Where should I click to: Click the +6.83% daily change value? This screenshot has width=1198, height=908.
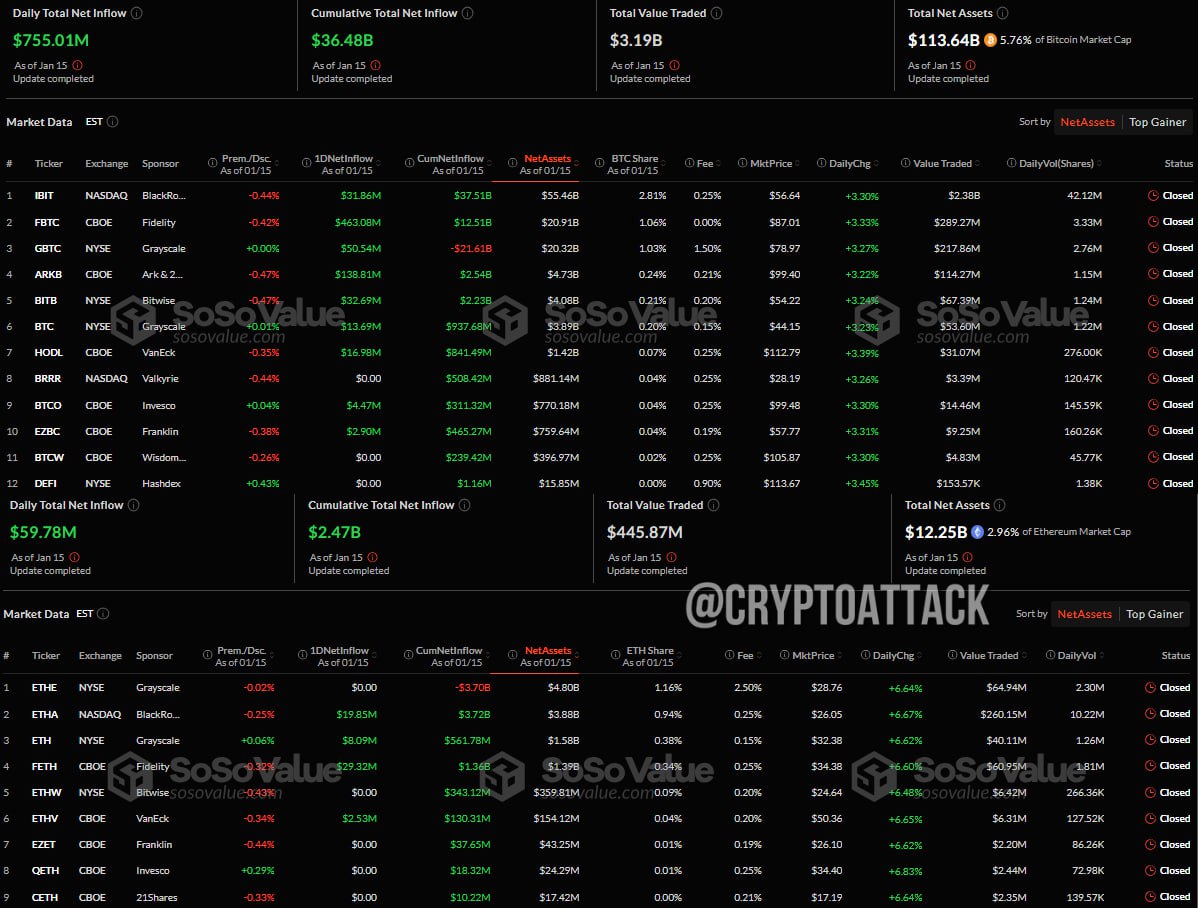tap(905, 871)
